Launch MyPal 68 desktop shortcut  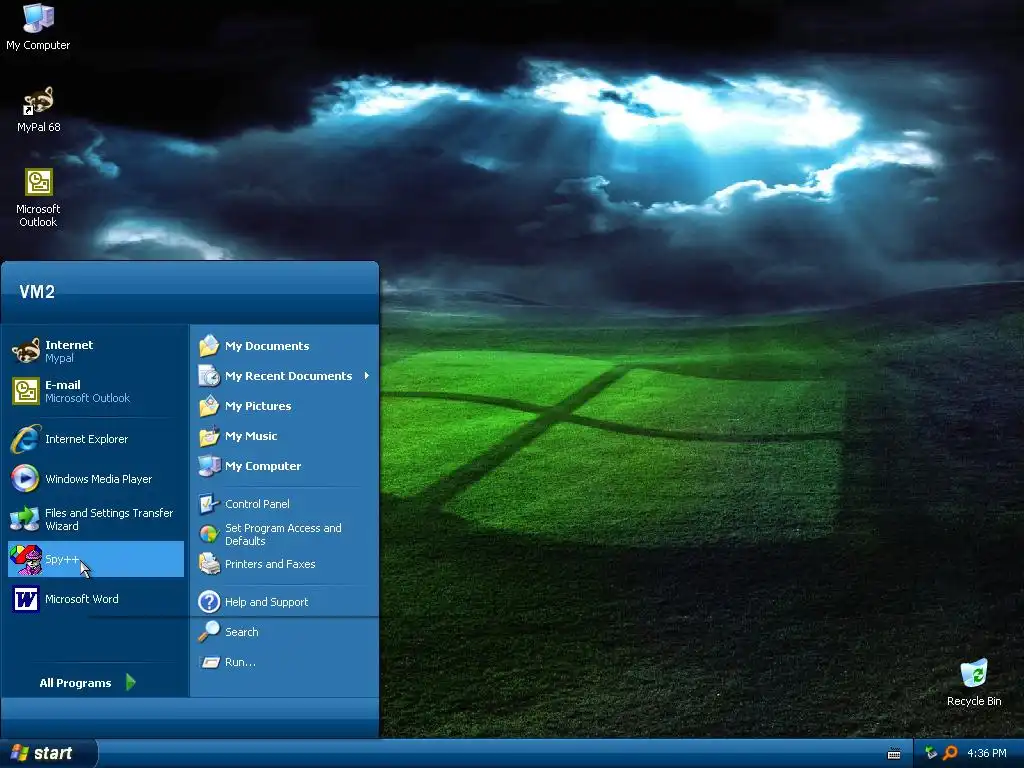[x=38, y=110]
